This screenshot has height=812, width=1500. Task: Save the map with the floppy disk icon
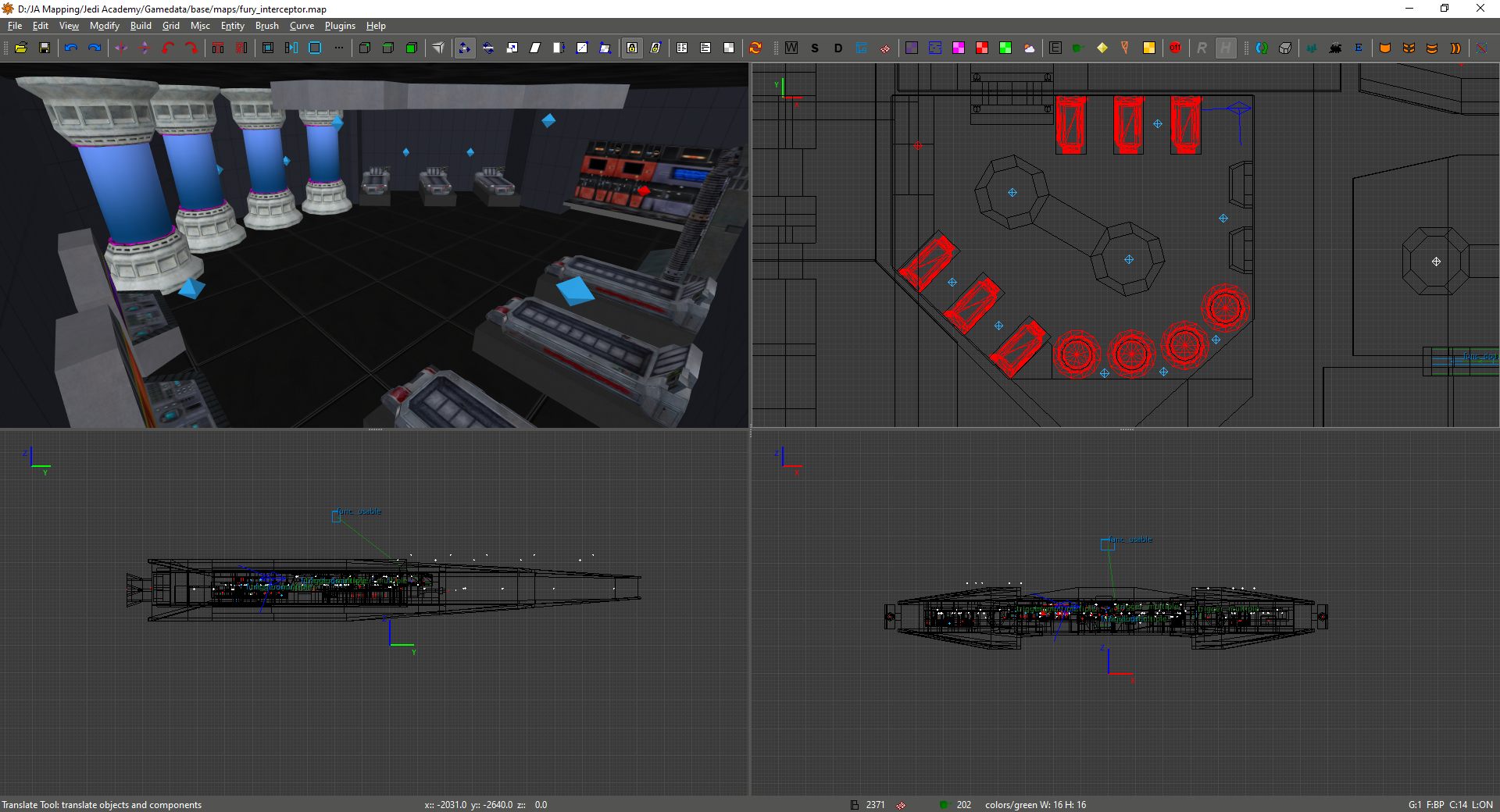pos(45,48)
